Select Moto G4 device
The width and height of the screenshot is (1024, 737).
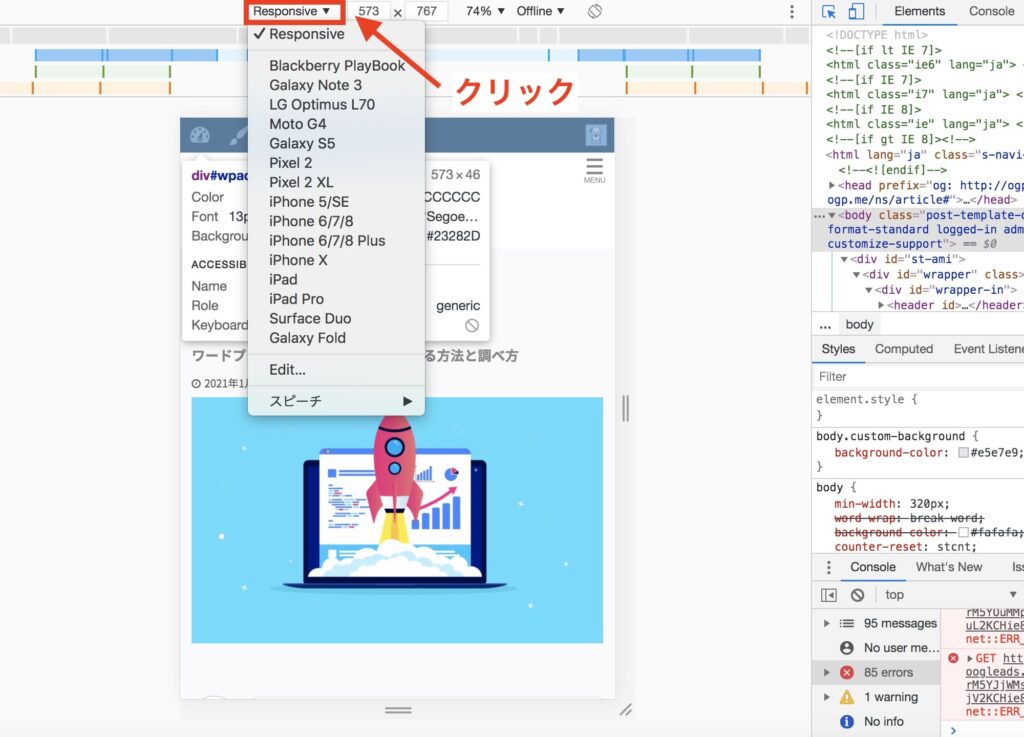(336, 124)
